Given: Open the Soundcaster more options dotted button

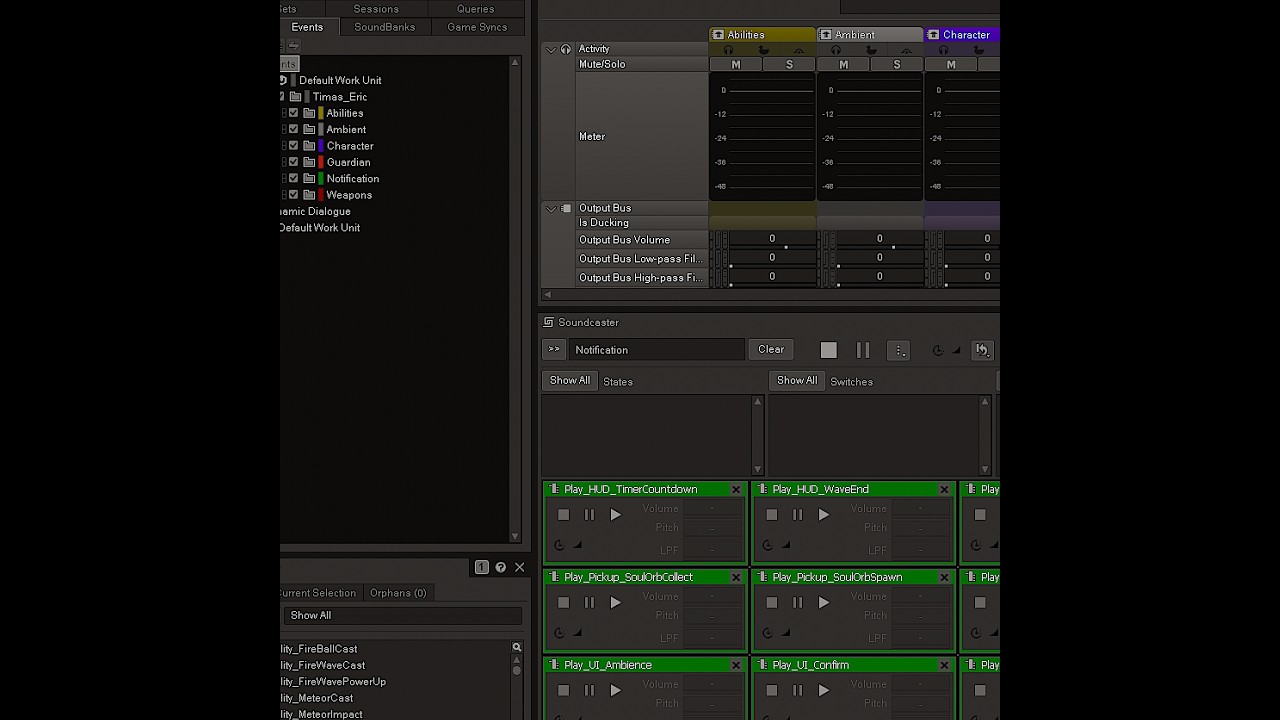Looking at the screenshot, I should click(x=899, y=350).
